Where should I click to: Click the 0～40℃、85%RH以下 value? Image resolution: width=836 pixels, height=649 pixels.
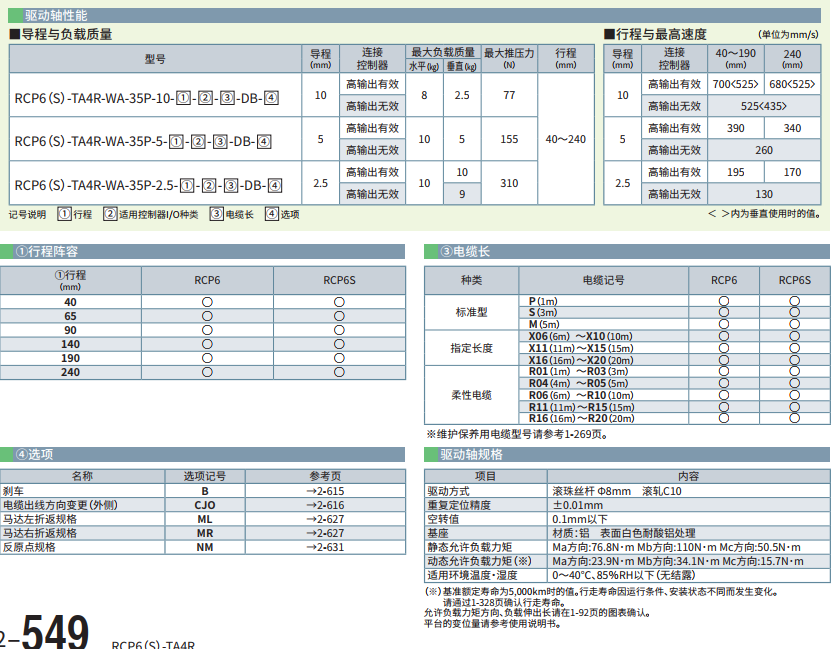coord(624,575)
